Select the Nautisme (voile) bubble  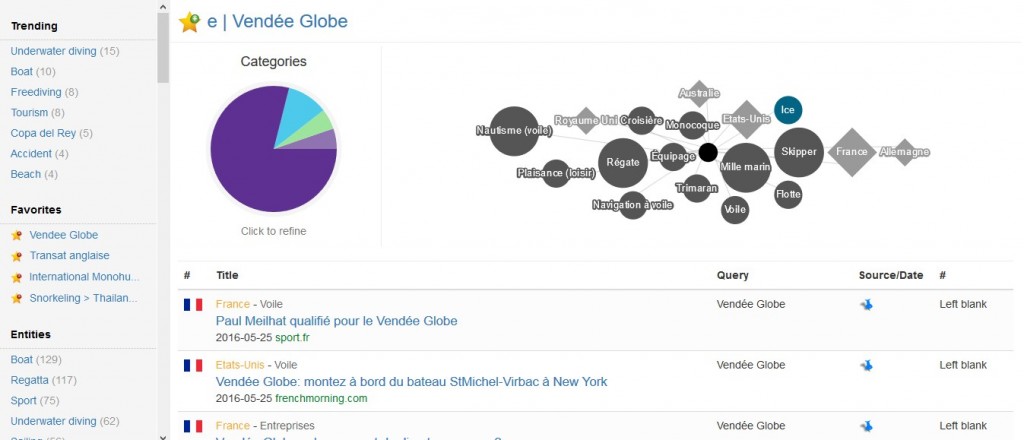point(514,131)
